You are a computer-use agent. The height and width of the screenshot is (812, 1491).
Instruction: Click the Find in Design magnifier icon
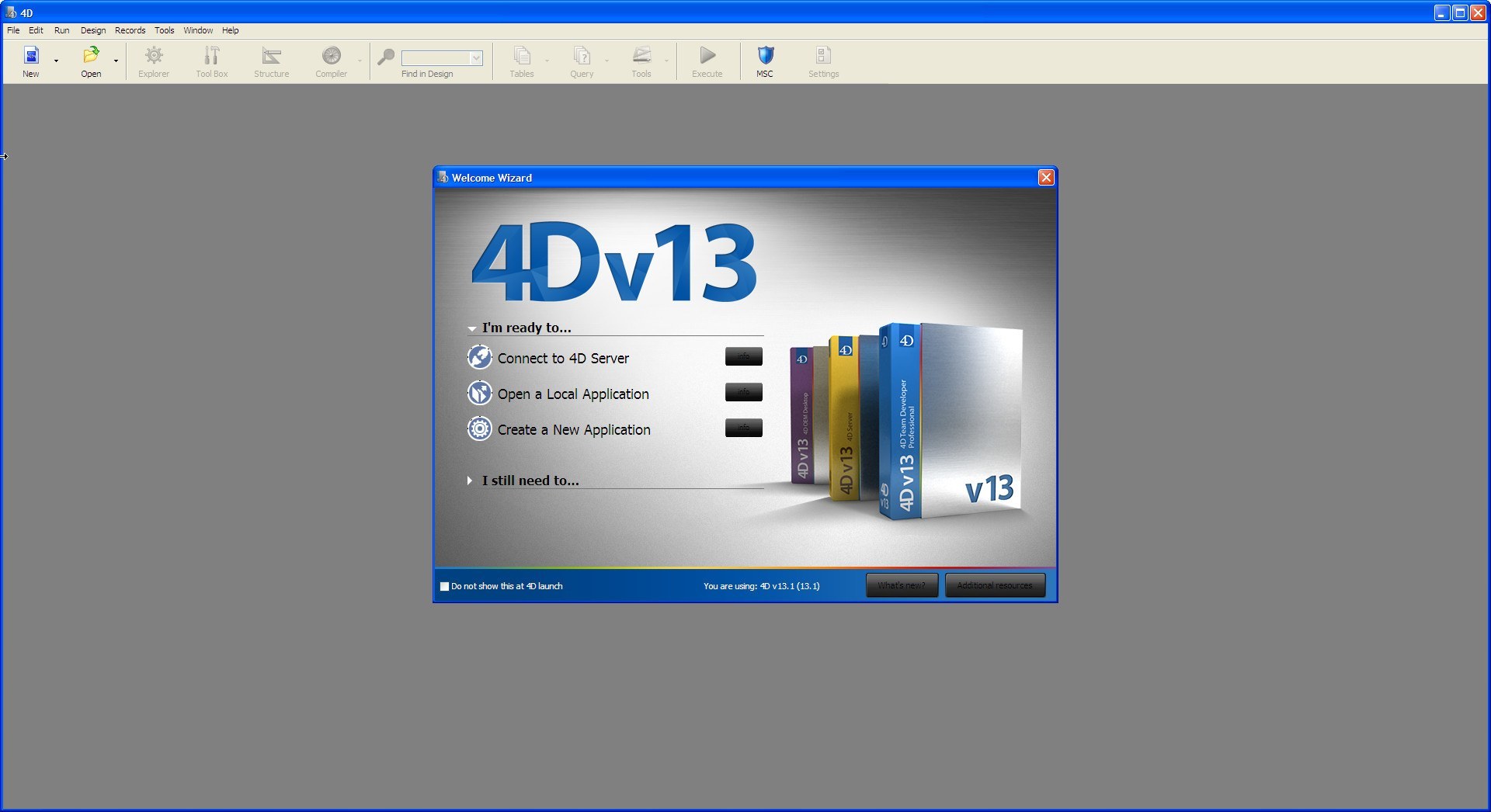pyautogui.click(x=386, y=57)
